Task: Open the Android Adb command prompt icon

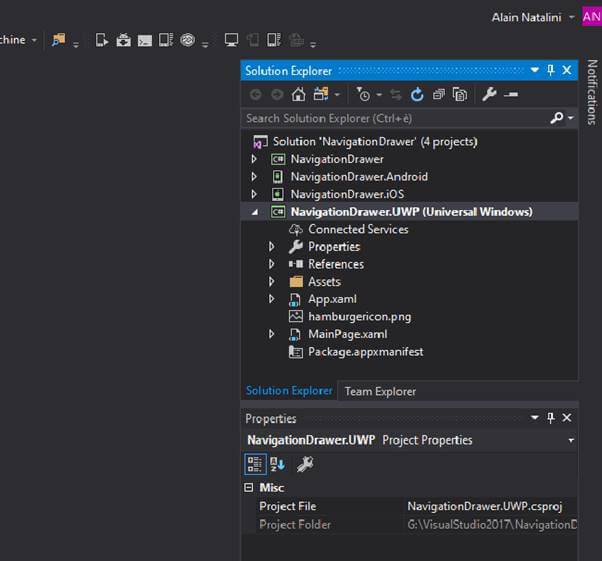Action: [145, 40]
